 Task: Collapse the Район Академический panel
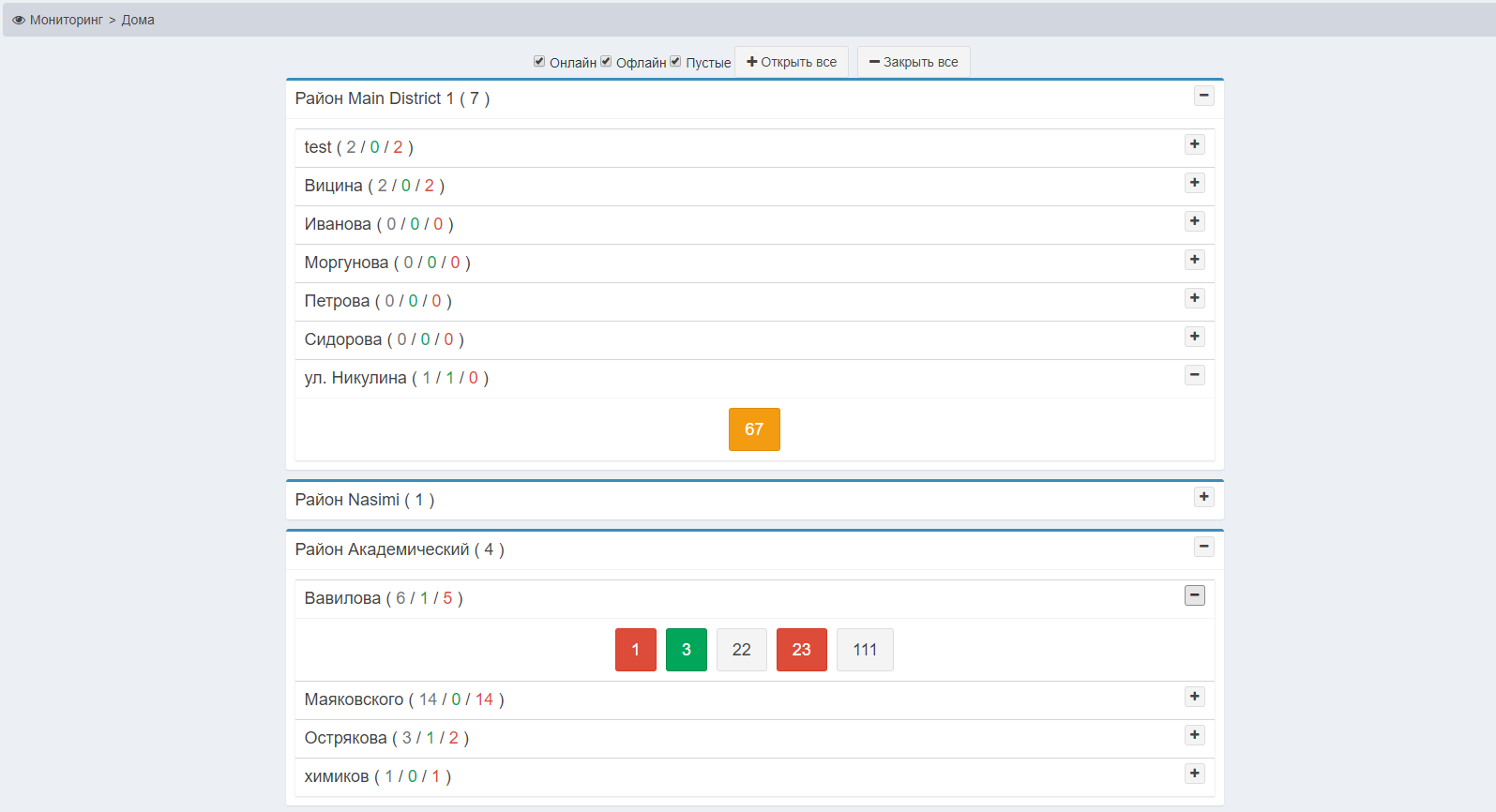point(1203,547)
